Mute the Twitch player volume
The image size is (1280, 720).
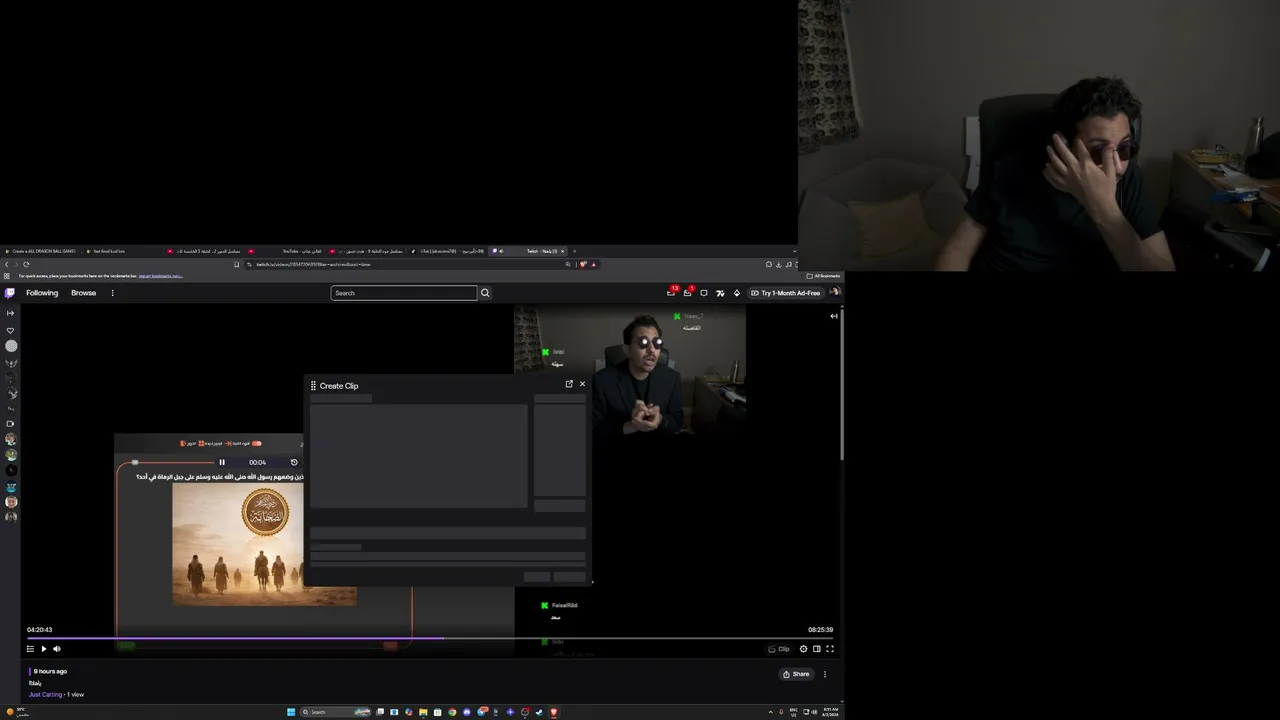tap(57, 649)
